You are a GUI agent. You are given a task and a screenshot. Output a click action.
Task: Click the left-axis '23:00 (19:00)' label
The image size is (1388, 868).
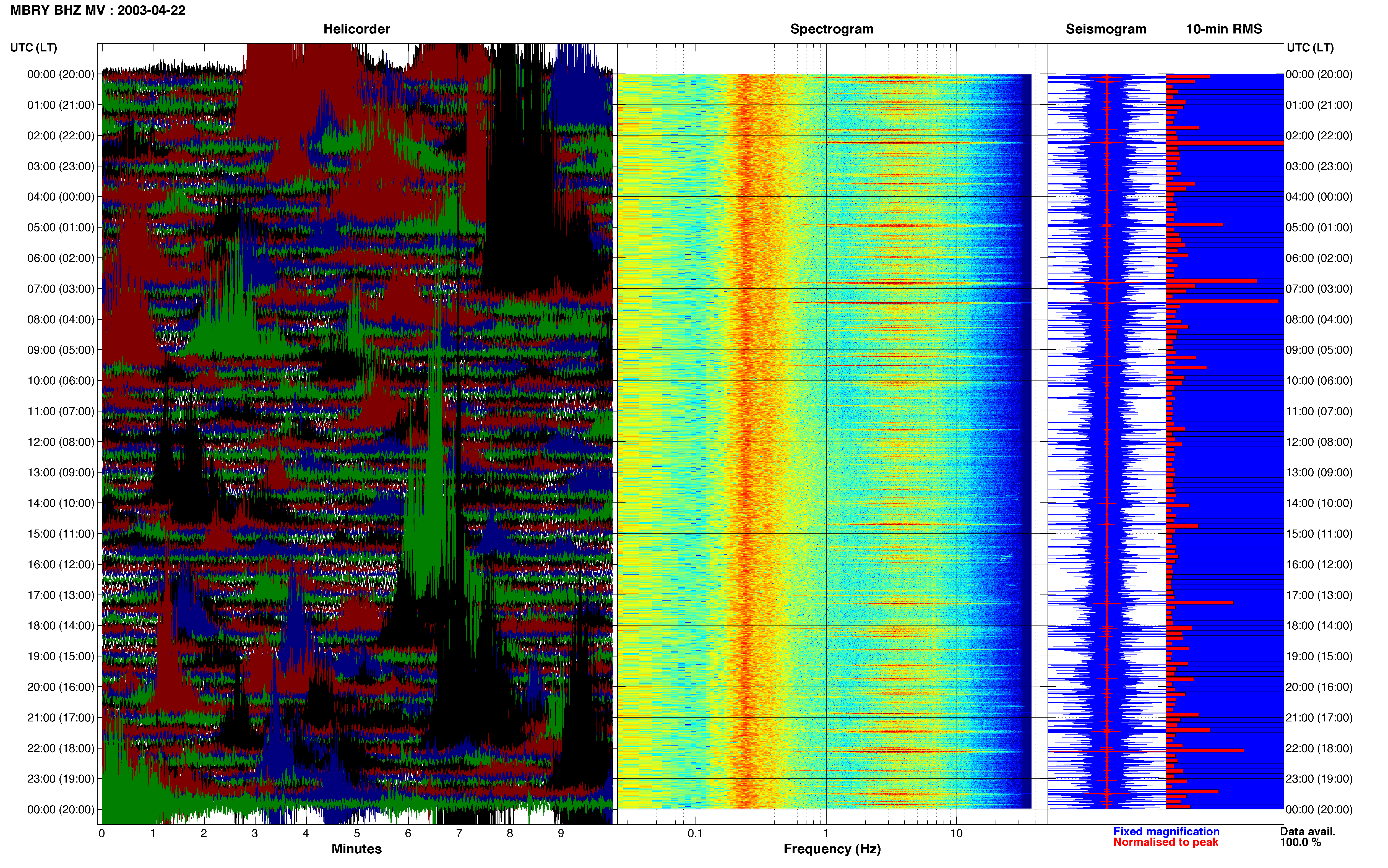pos(61,779)
